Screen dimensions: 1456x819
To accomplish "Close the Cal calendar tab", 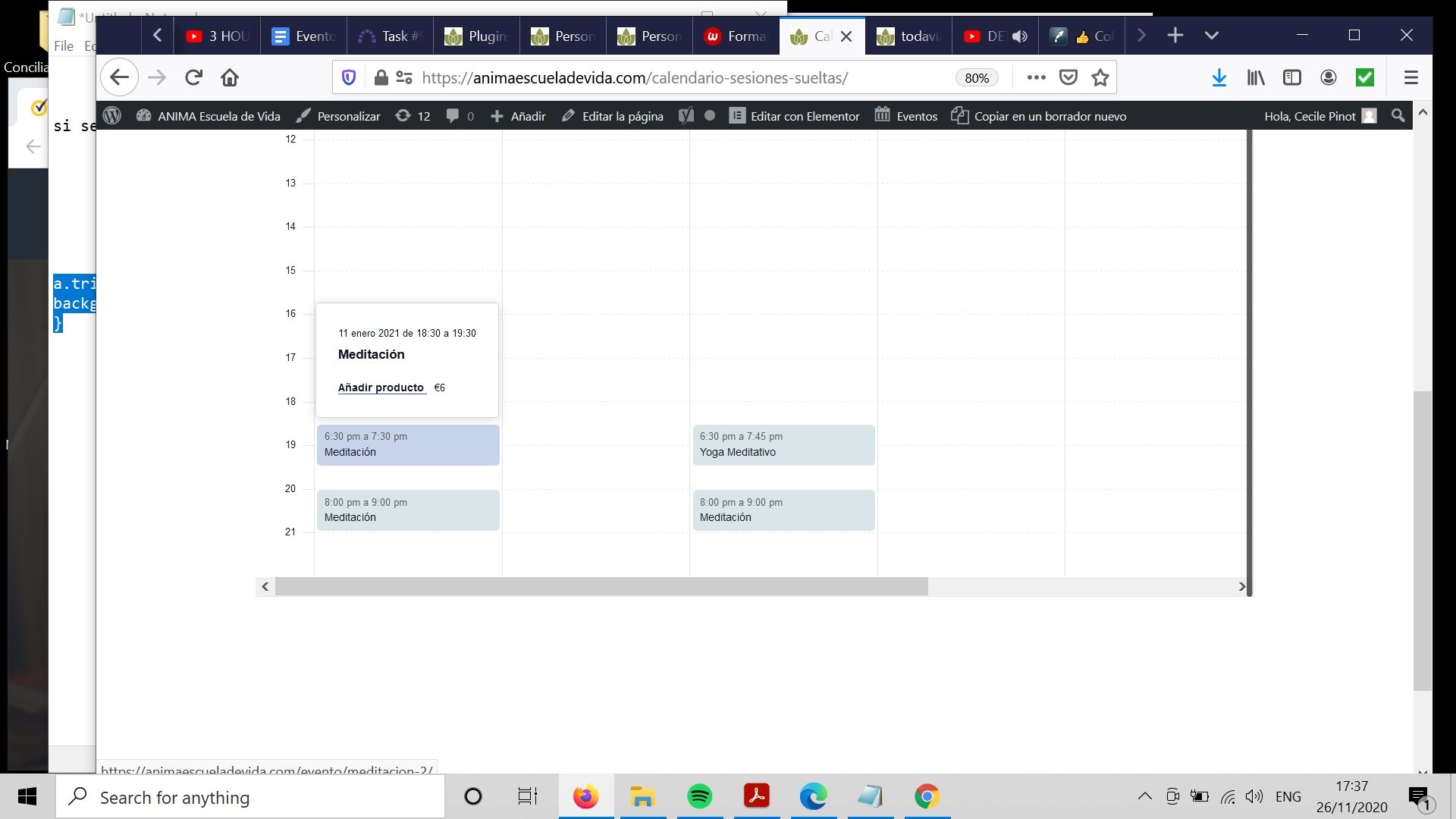I will (846, 36).
